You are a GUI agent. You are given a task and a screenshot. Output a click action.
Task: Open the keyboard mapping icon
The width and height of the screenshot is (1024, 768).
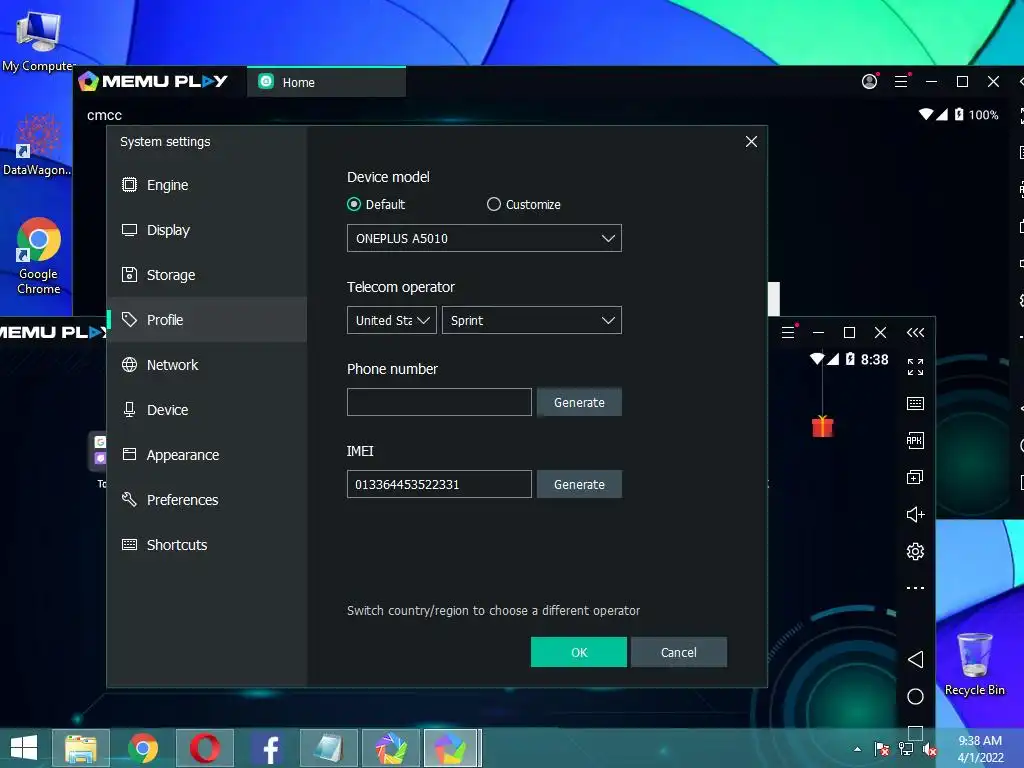tap(916, 404)
